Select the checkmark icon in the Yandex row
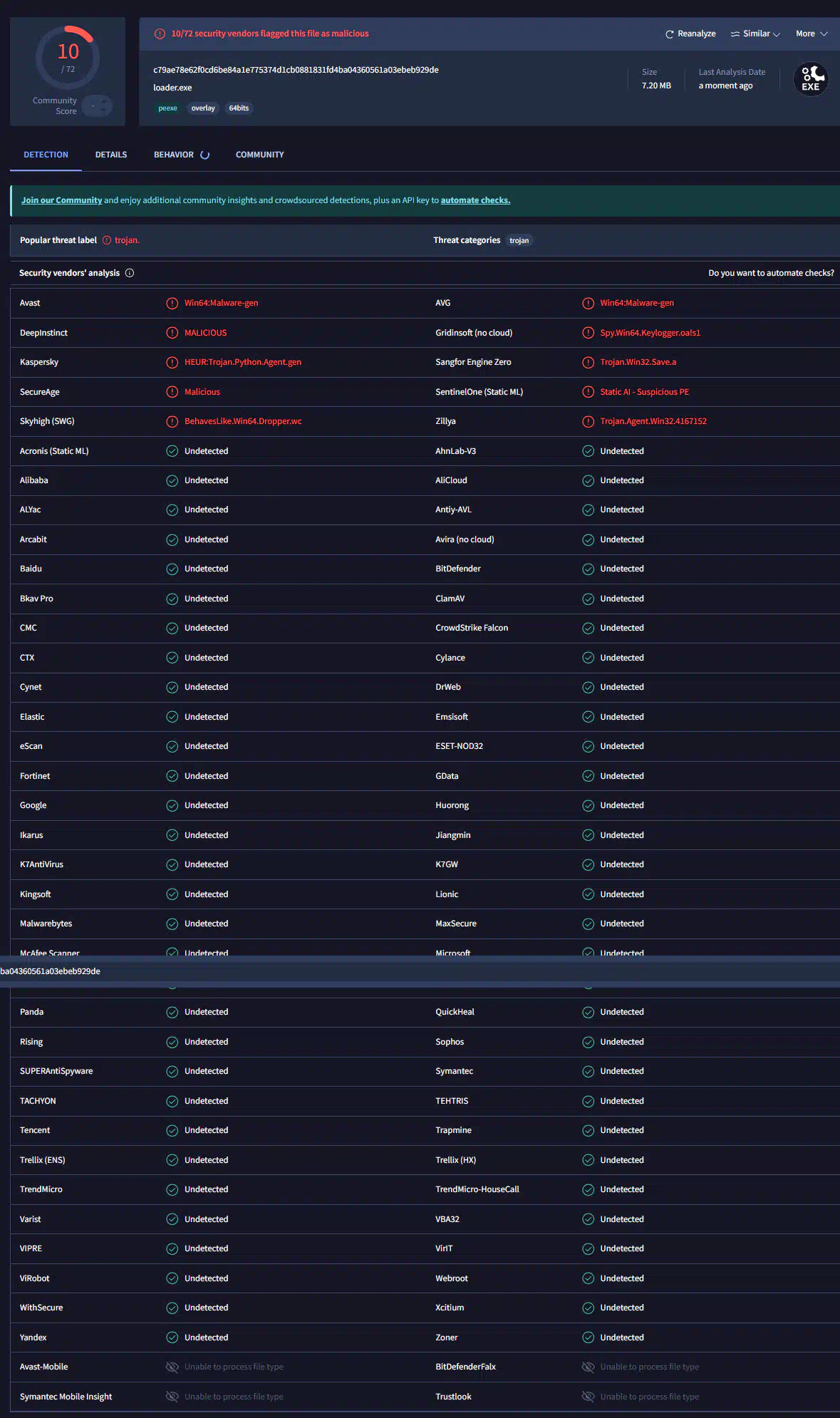The width and height of the screenshot is (840, 1418). coord(172,1337)
